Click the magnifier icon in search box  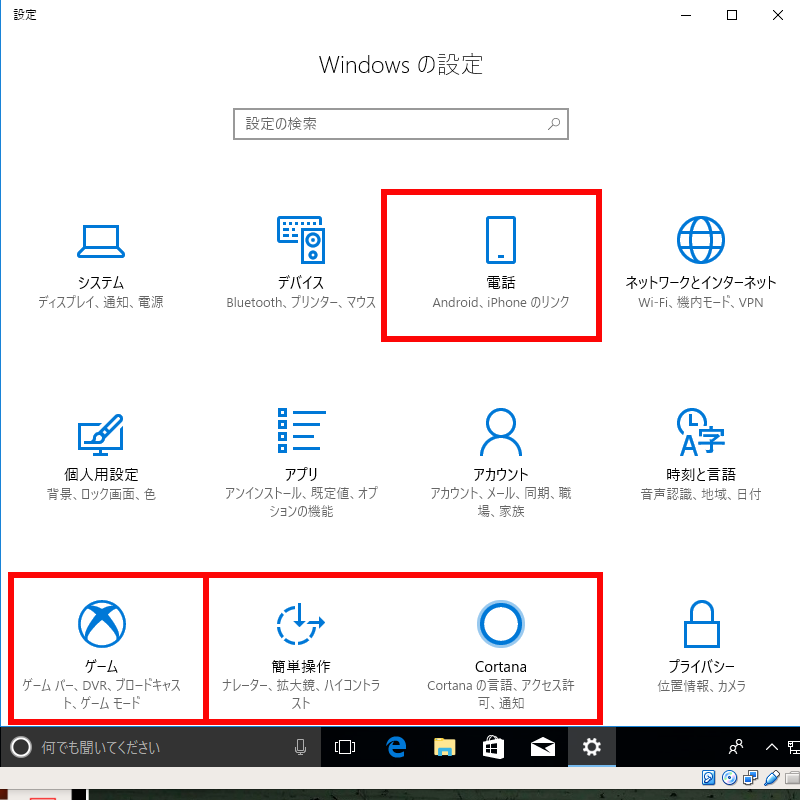pyautogui.click(x=554, y=124)
